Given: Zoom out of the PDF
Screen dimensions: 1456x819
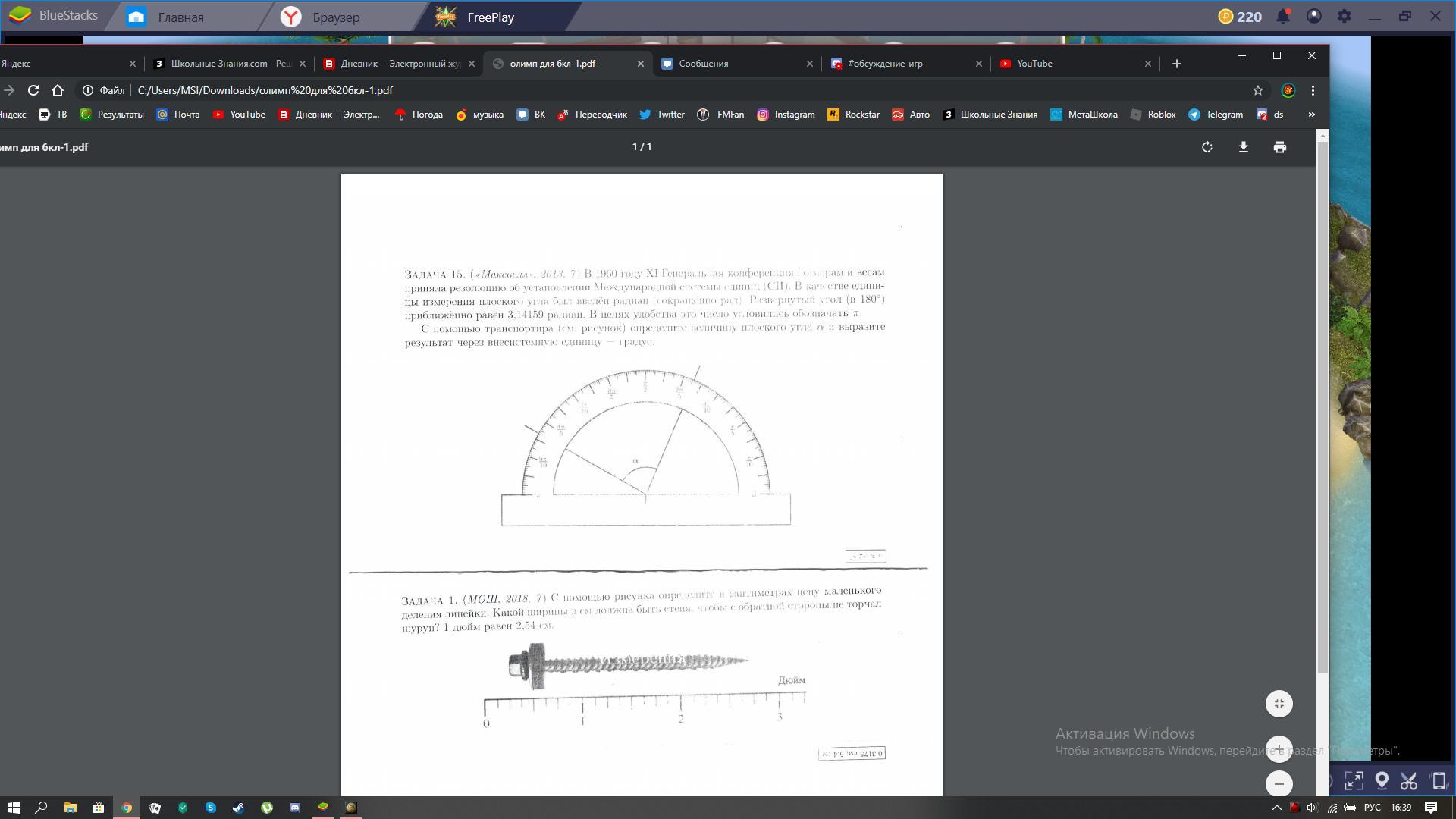Looking at the screenshot, I should pyautogui.click(x=1279, y=784).
